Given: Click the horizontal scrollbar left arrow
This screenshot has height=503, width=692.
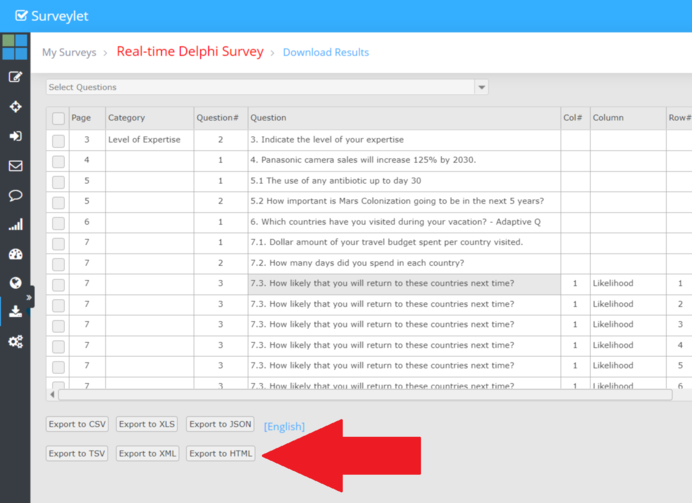Looking at the screenshot, I should click(52, 394).
